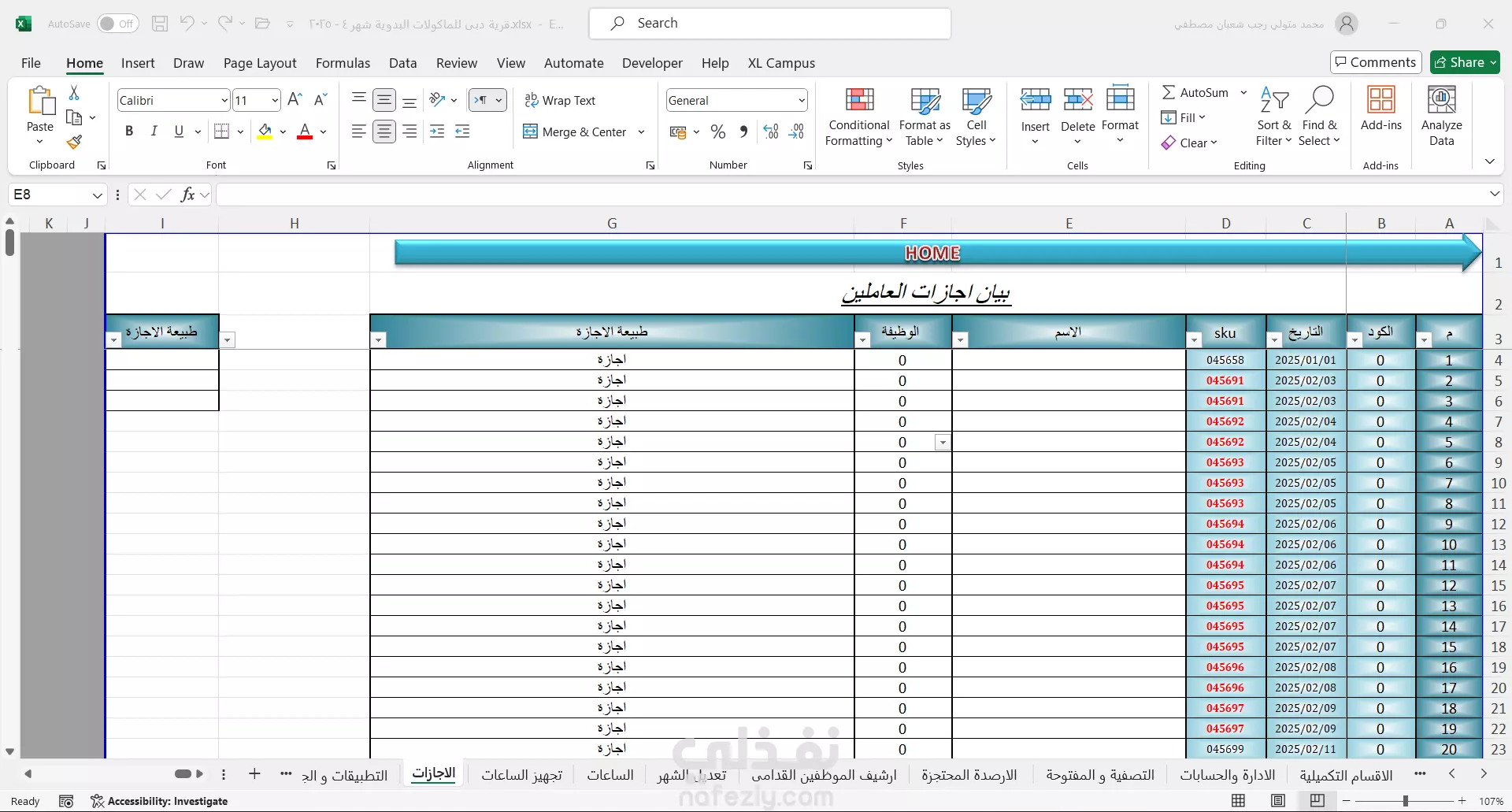This screenshot has width=1512, height=812.
Task: Open Analyze Data tool
Action: click(1441, 116)
